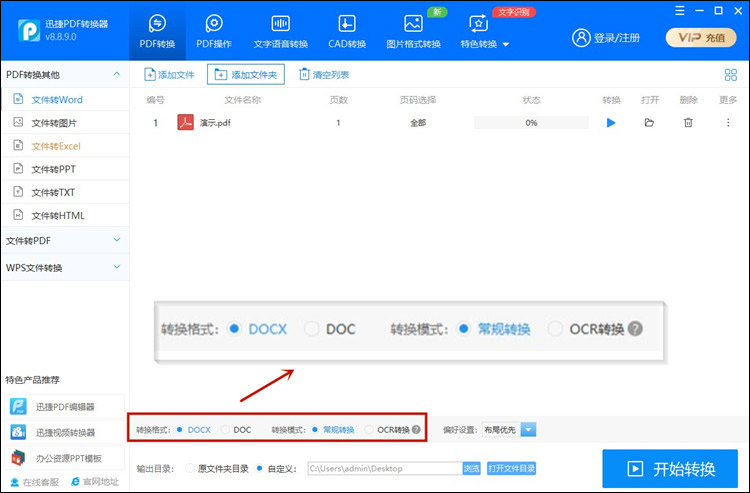
Task: Click the 文件转图片 sidebar icon
Action: (18, 122)
